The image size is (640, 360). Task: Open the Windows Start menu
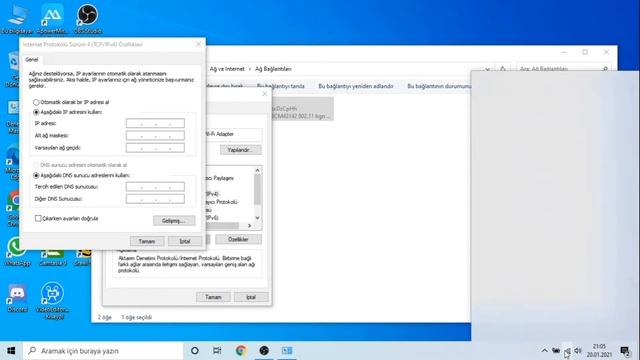coord(11,351)
